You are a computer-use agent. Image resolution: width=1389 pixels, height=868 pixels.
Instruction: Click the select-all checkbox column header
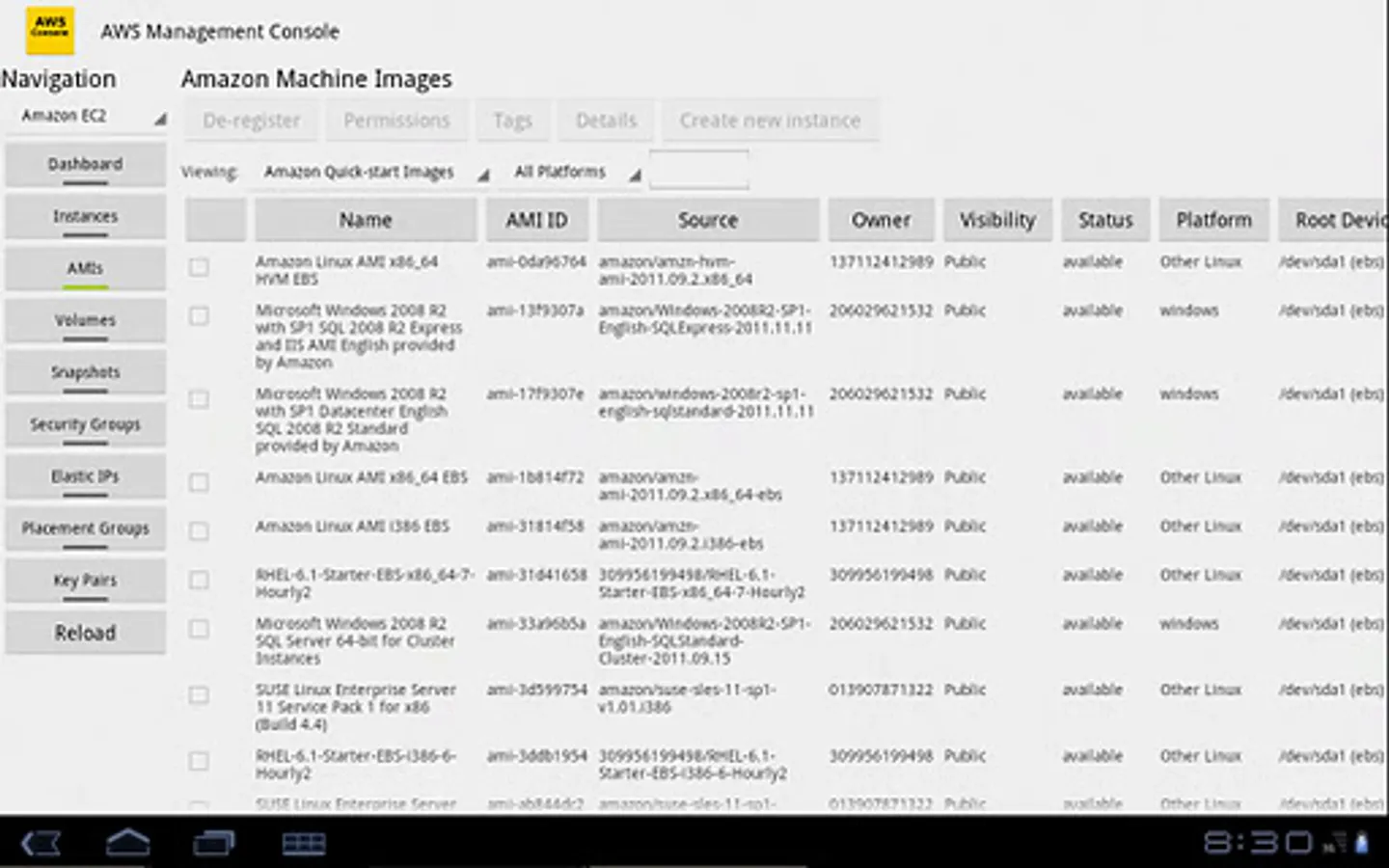coord(216,220)
